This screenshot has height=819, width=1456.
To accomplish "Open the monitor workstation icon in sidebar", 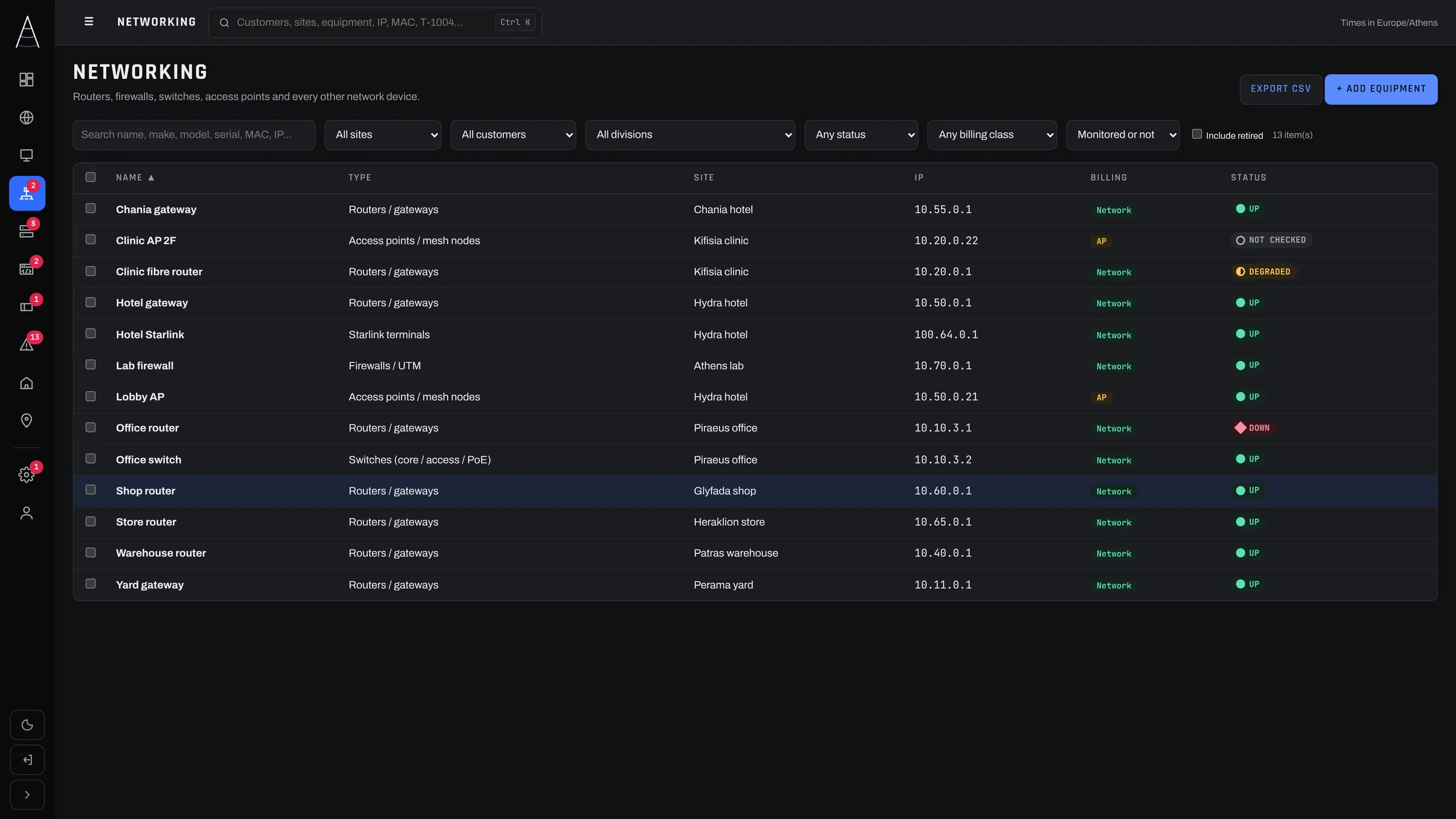I will click(x=27, y=155).
